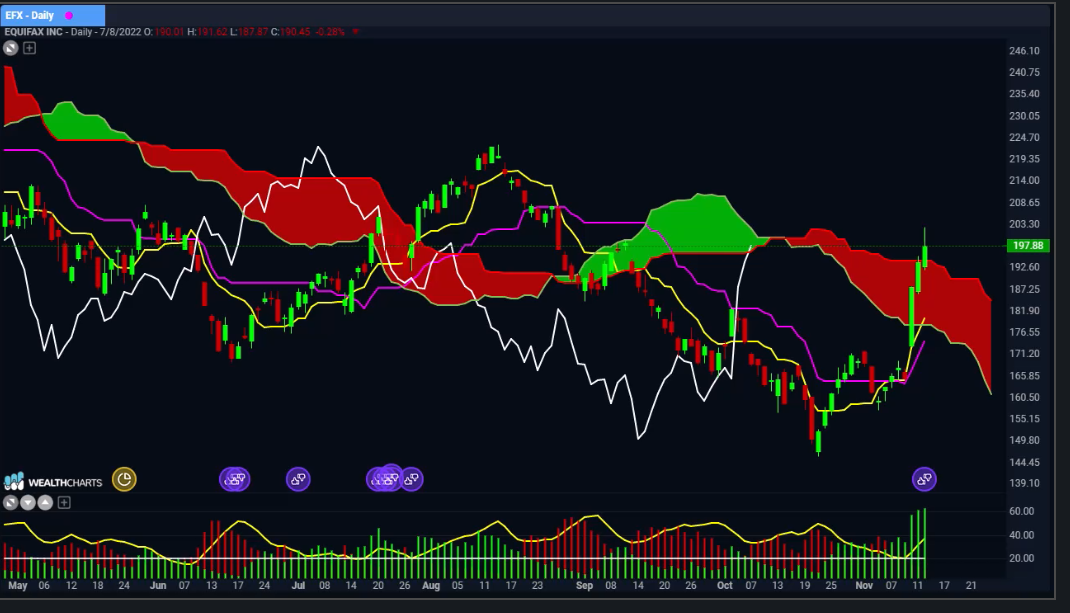The height and width of the screenshot is (613, 1070).
Task: Click the opening price value 190.01
Action: tap(169, 32)
